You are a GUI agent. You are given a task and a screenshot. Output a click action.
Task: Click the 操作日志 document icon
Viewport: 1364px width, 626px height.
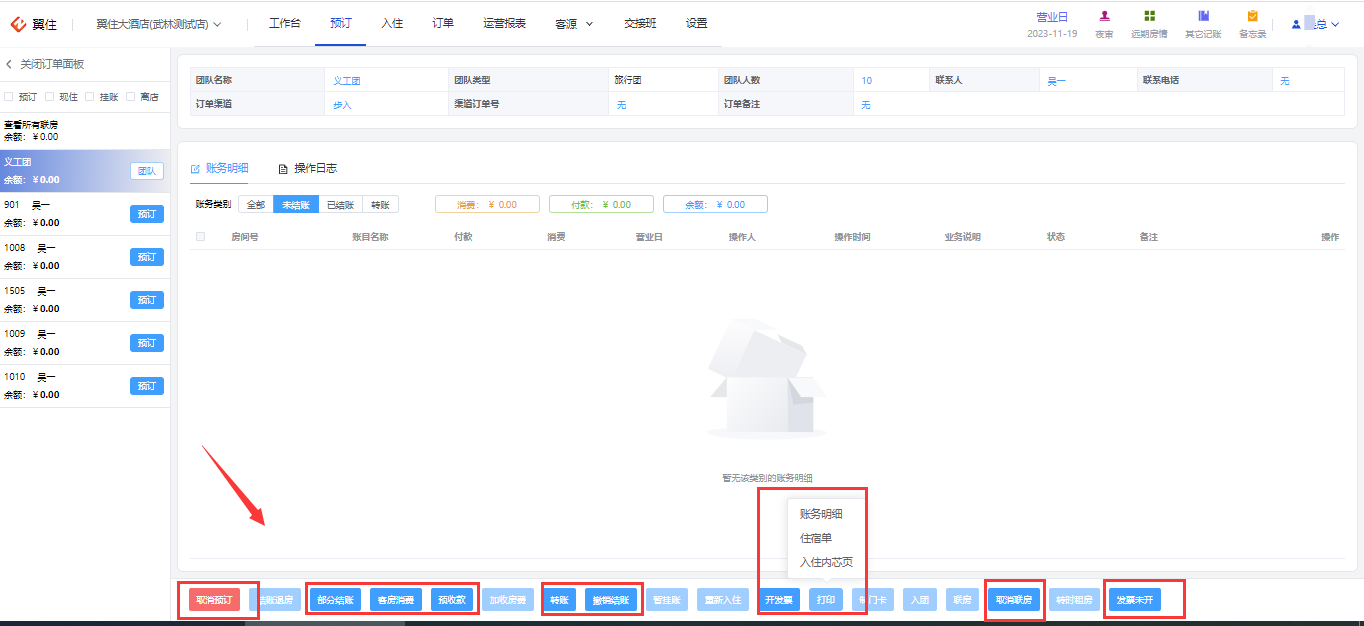pyautogui.click(x=283, y=169)
